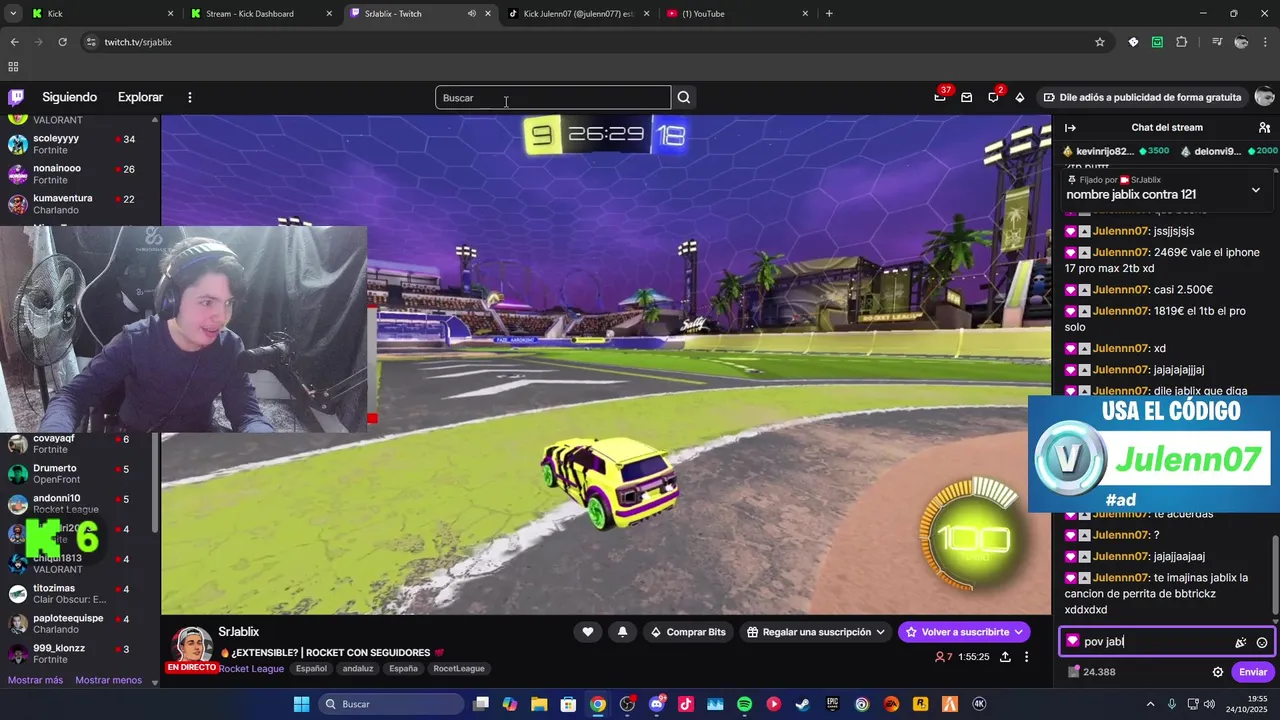Open the stream options three-dot menu
This screenshot has height=720, width=1280.
click(x=1026, y=657)
